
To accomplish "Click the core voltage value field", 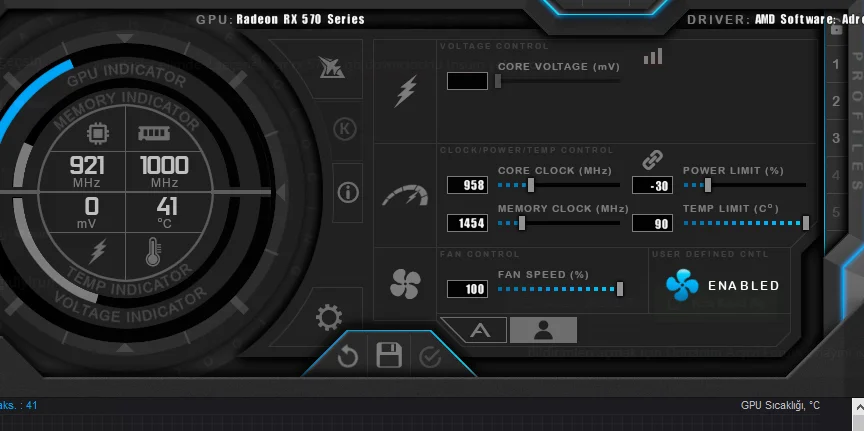I will pos(467,81).
